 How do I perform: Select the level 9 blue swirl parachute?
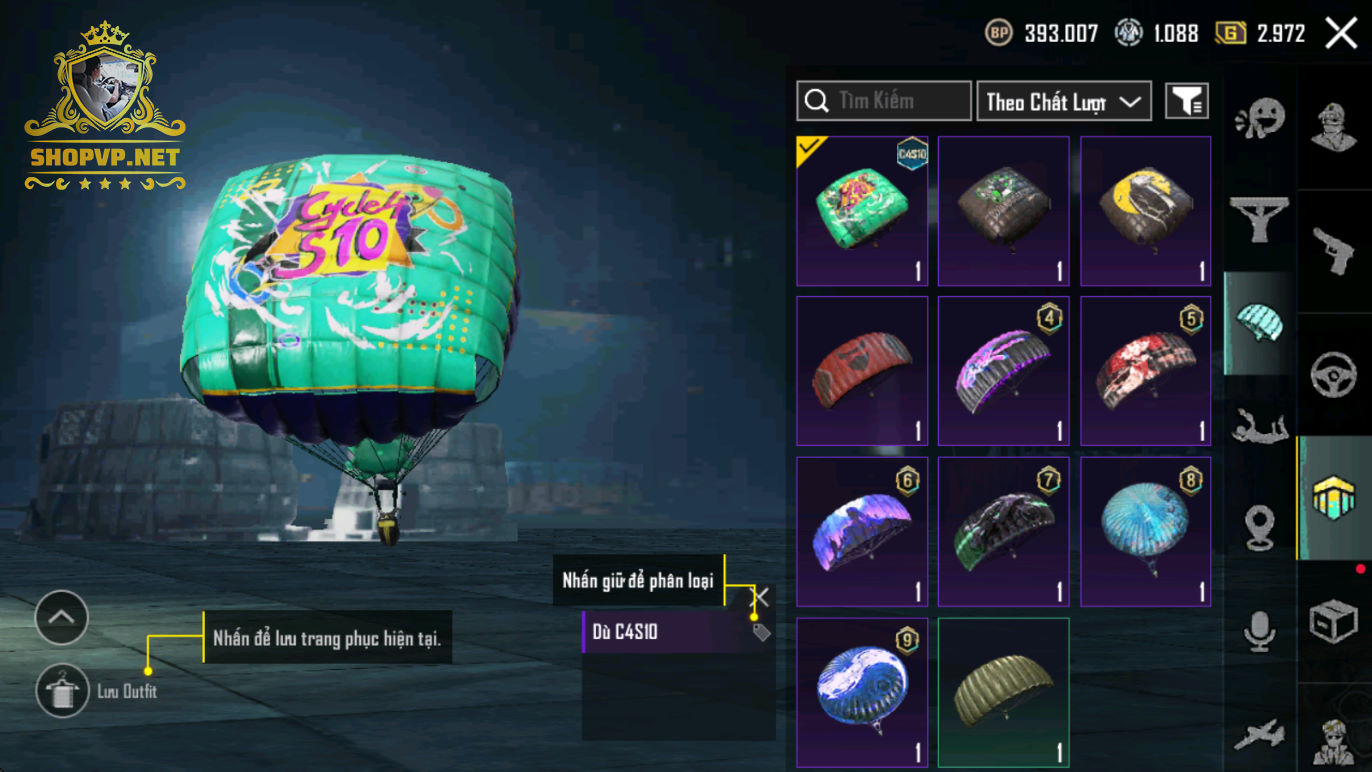862,692
